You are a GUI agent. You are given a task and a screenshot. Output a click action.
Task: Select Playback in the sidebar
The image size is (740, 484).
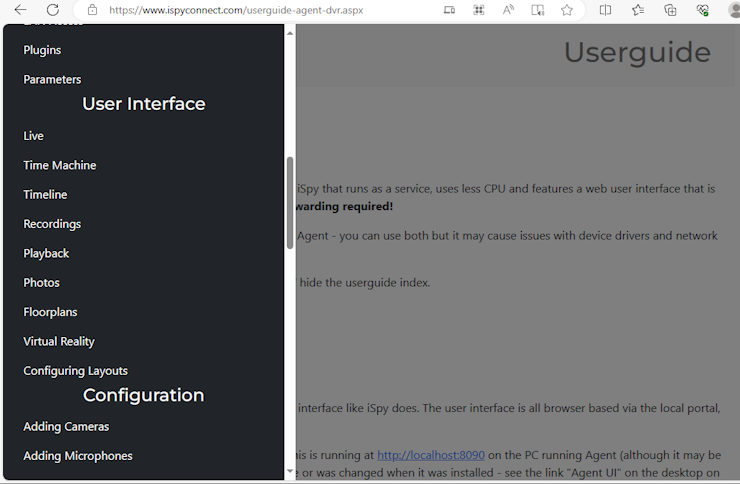46,253
